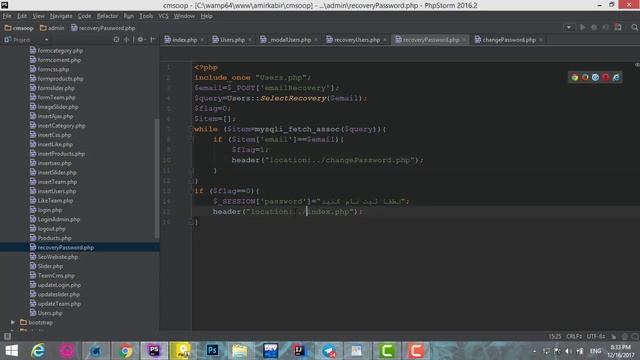The width and height of the screenshot is (640, 360).
Task: Open in Opera browser from editor popup
Action: pos(606,77)
